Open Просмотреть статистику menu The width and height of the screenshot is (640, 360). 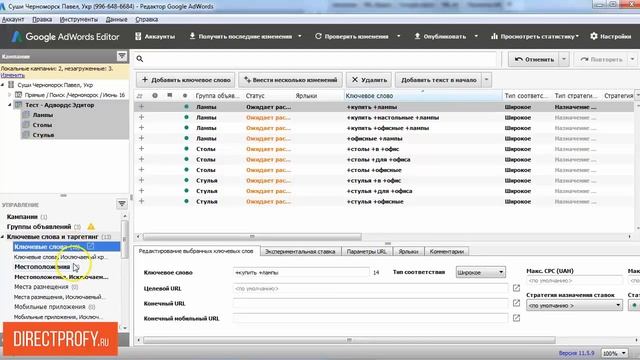click(535, 36)
